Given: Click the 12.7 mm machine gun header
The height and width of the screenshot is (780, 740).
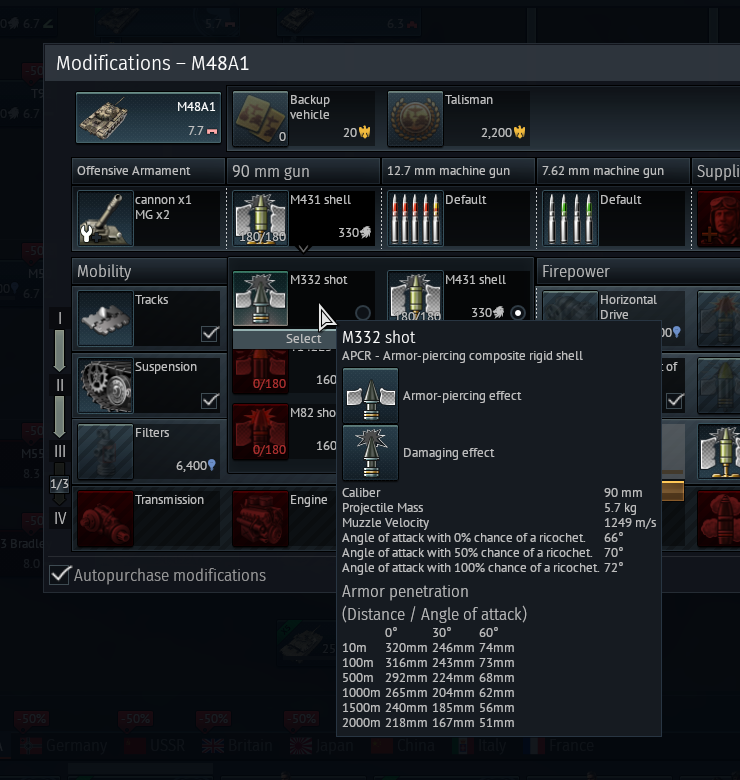Looking at the screenshot, I should [x=458, y=171].
